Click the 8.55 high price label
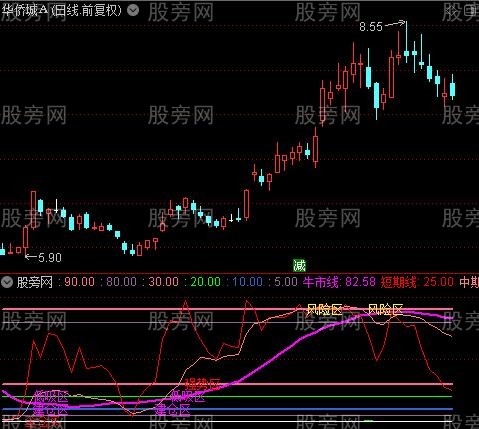This screenshot has height=429, width=479. [371, 27]
